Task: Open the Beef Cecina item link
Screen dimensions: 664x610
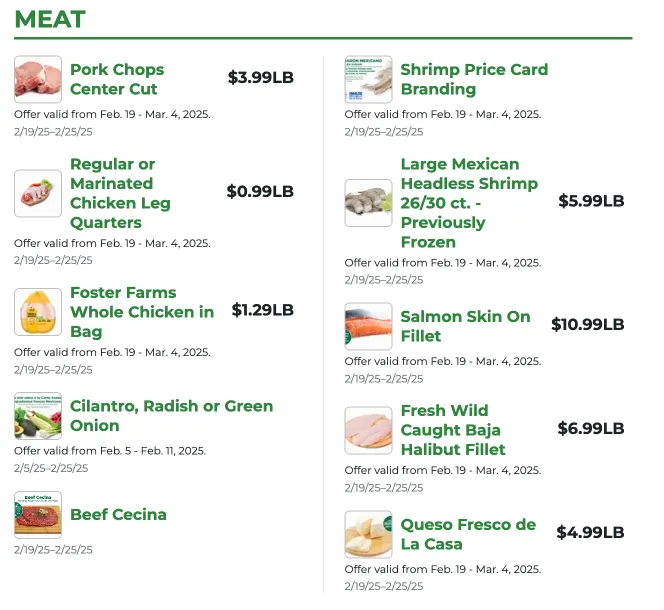Action: click(118, 515)
